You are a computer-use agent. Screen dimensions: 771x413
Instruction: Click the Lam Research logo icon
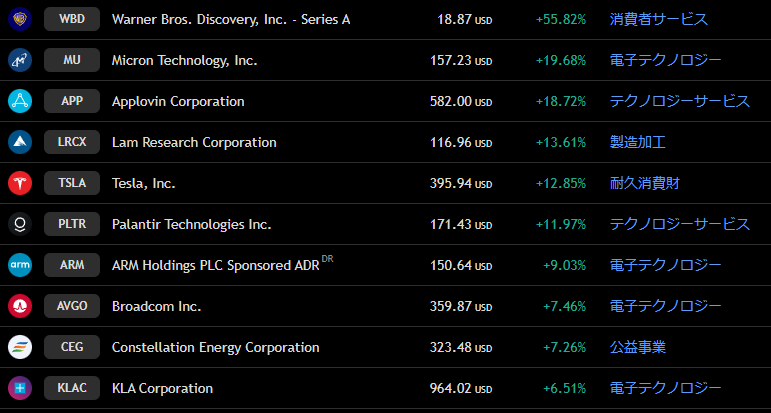coord(20,142)
